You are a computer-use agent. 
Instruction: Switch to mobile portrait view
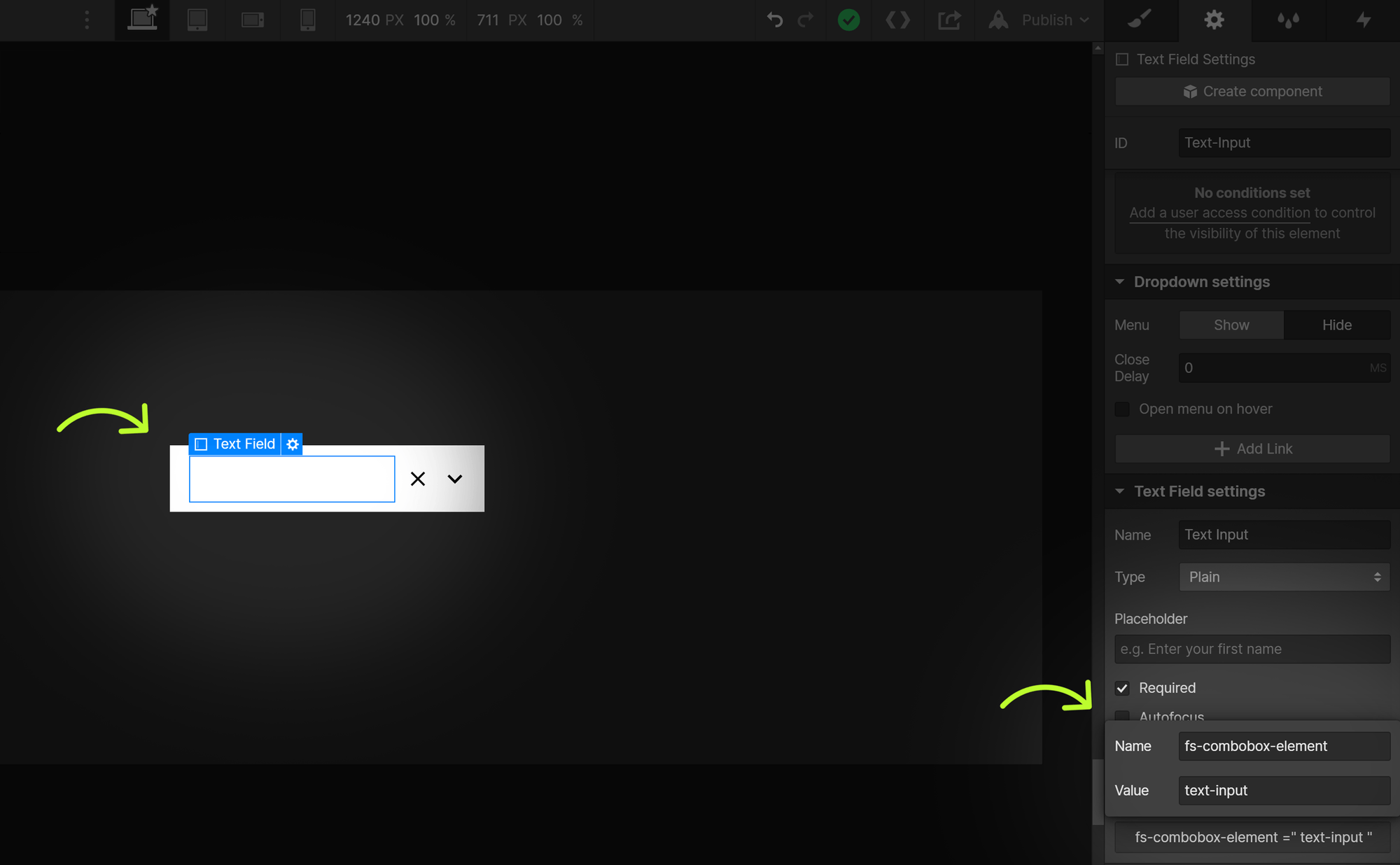[x=307, y=20]
